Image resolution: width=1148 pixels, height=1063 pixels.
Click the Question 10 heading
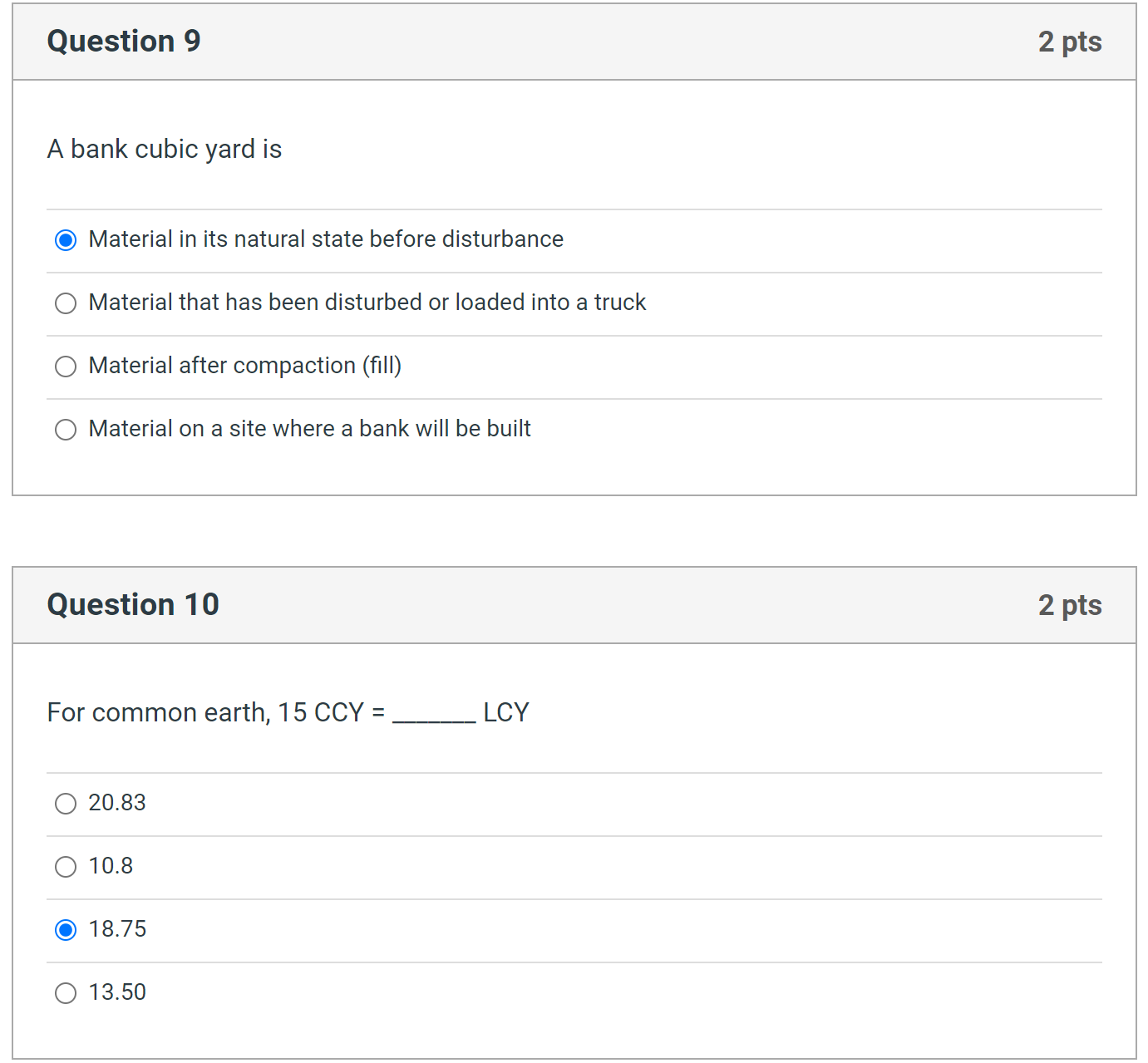[x=133, y=605]
